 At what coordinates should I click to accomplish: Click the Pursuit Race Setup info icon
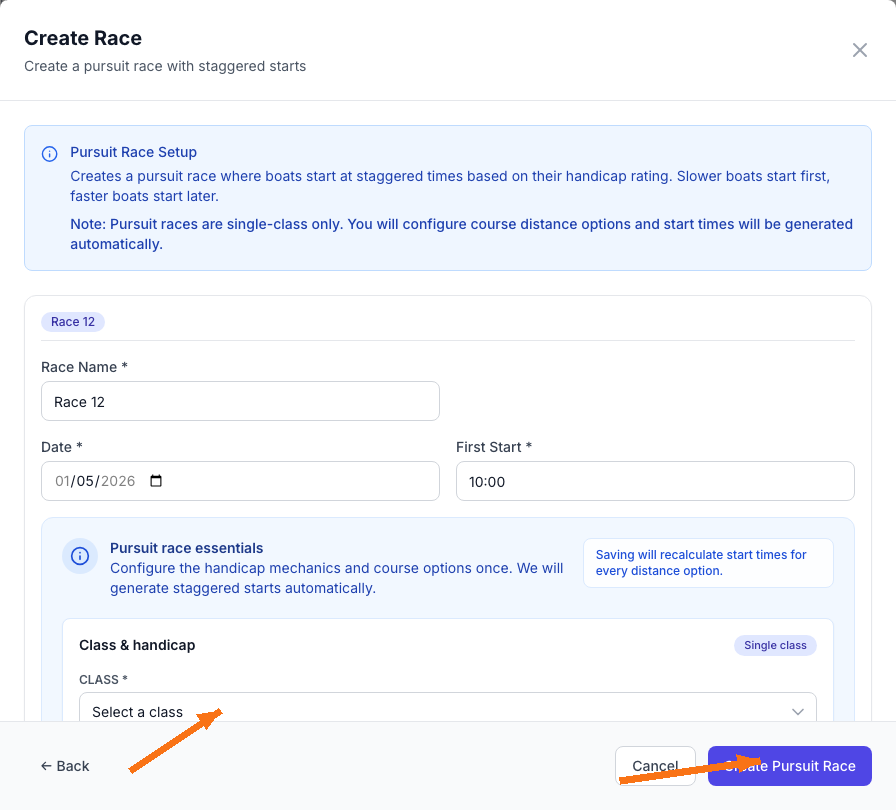[49, 153]
